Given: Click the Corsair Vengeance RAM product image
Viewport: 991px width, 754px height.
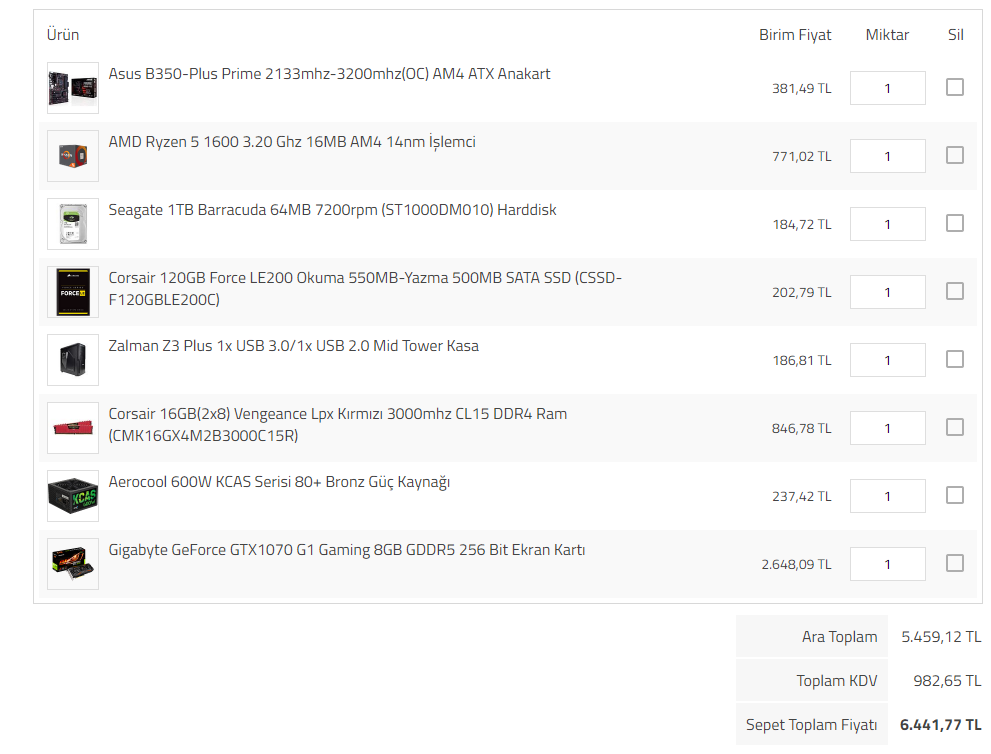Looking at the screenshot, I should pyautogui.click(x=73, y=428).
